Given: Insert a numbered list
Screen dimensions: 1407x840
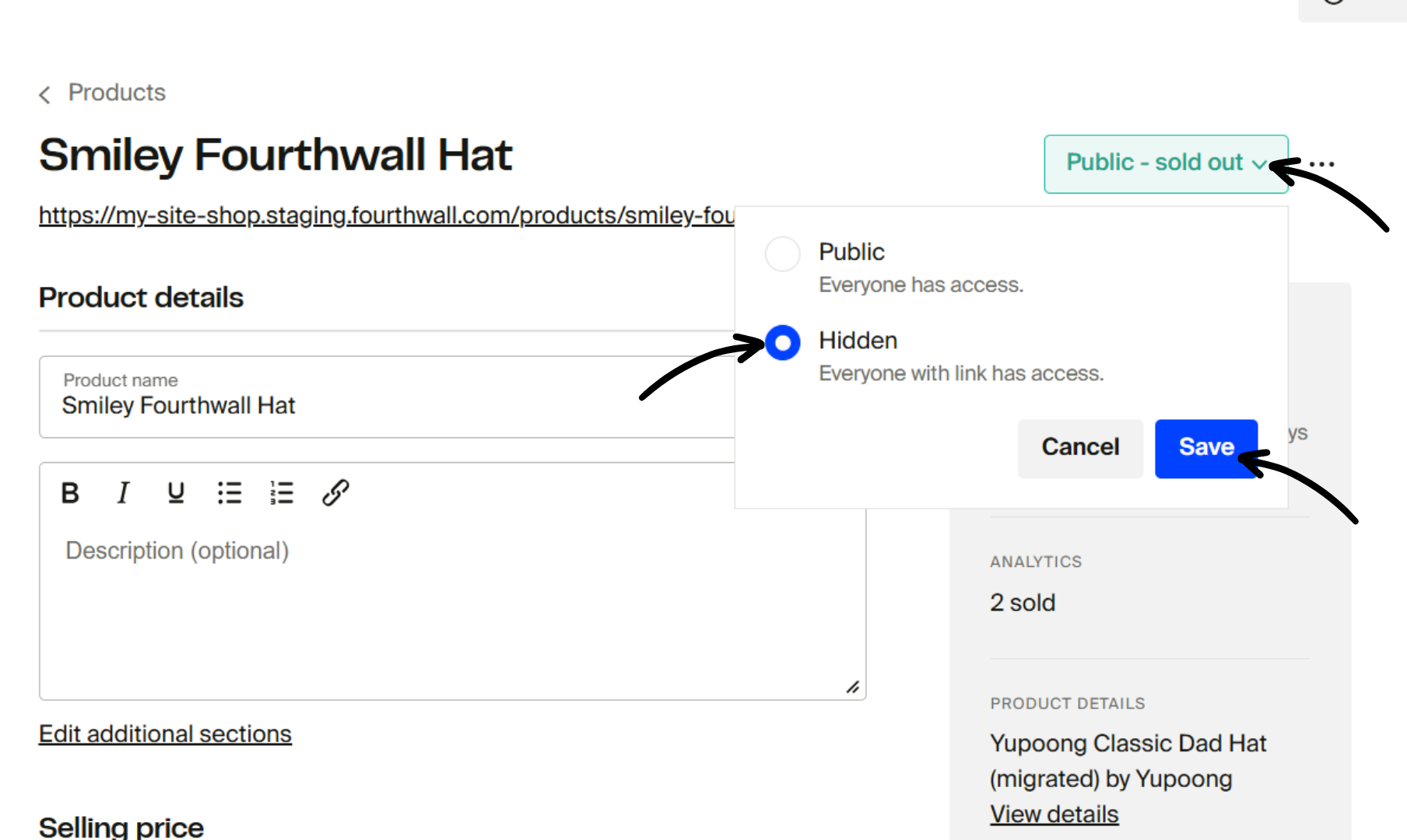Looking at the screenshot, I should click(282, 492).
